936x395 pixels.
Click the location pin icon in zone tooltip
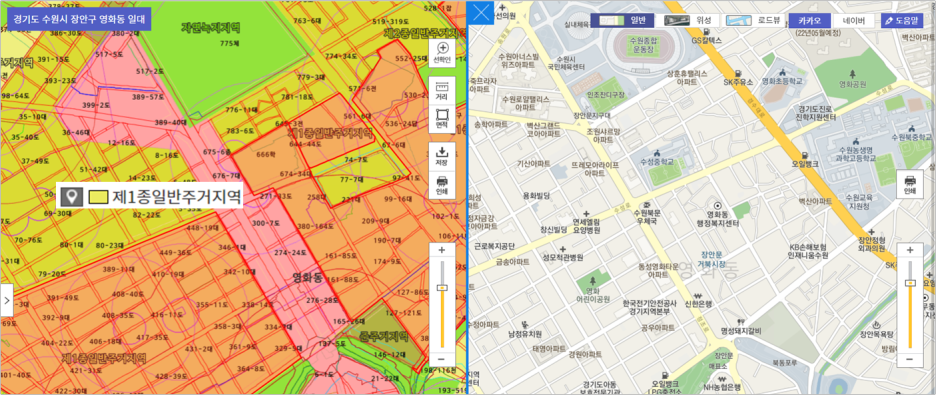(73, 196)
